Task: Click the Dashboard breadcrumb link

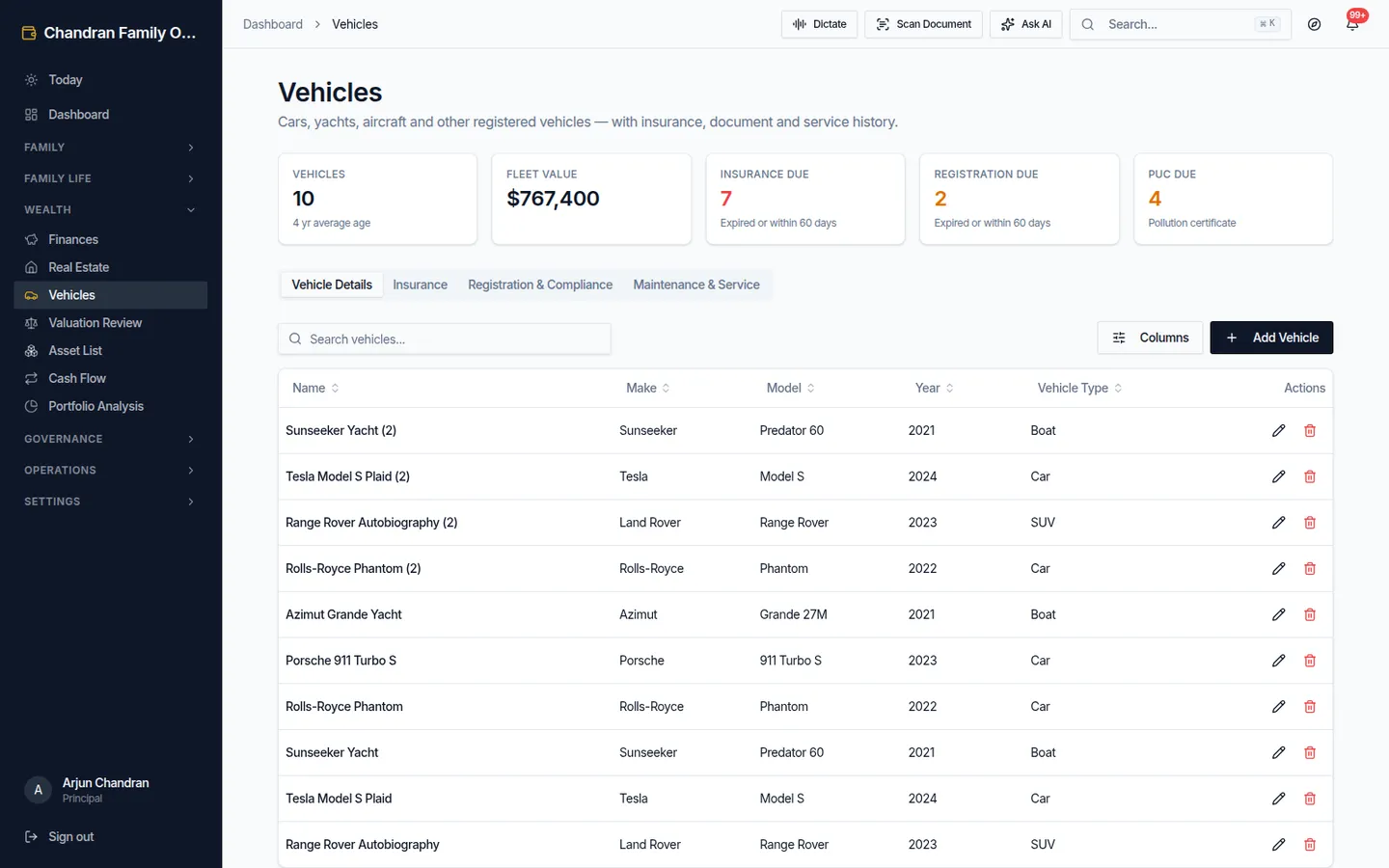Action: click(273, 24)
